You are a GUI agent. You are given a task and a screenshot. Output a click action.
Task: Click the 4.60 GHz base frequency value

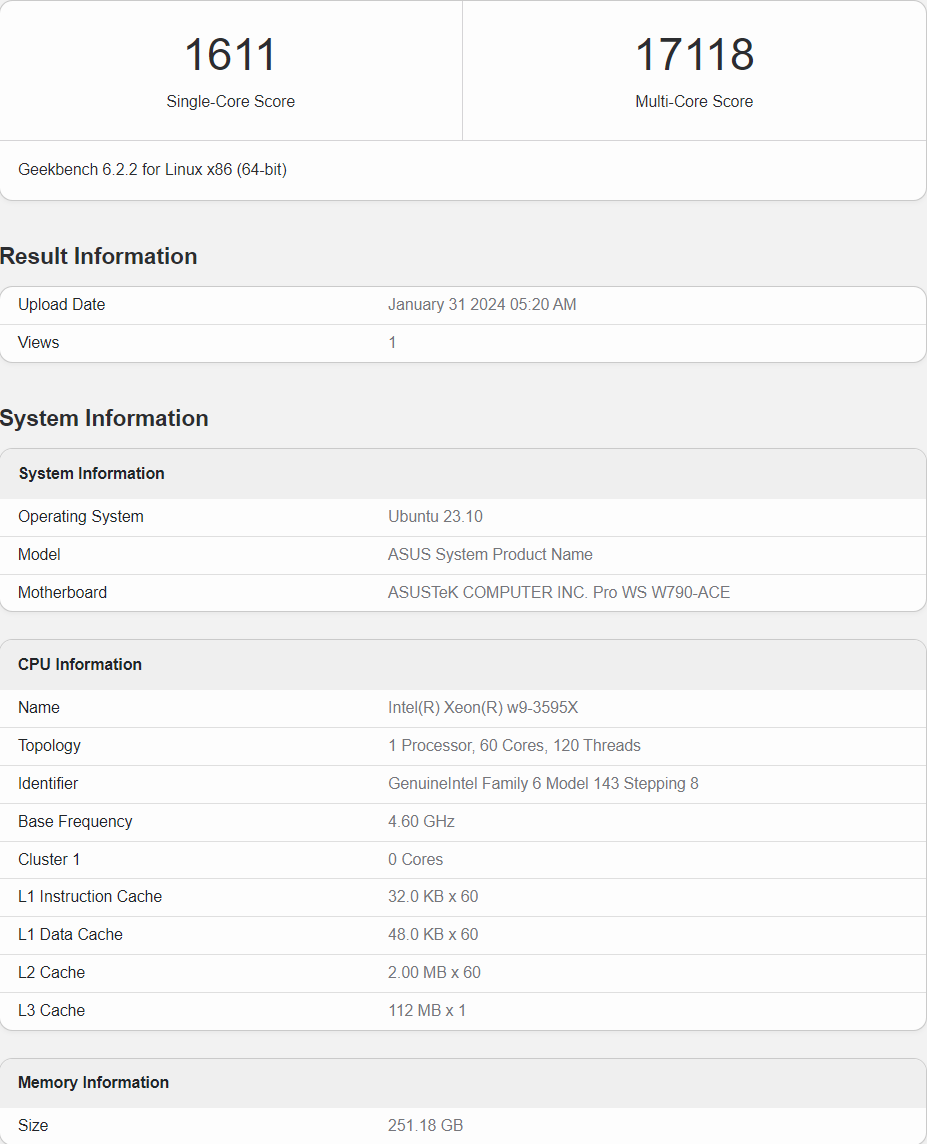pyautogui.click(x=421, y=822)
